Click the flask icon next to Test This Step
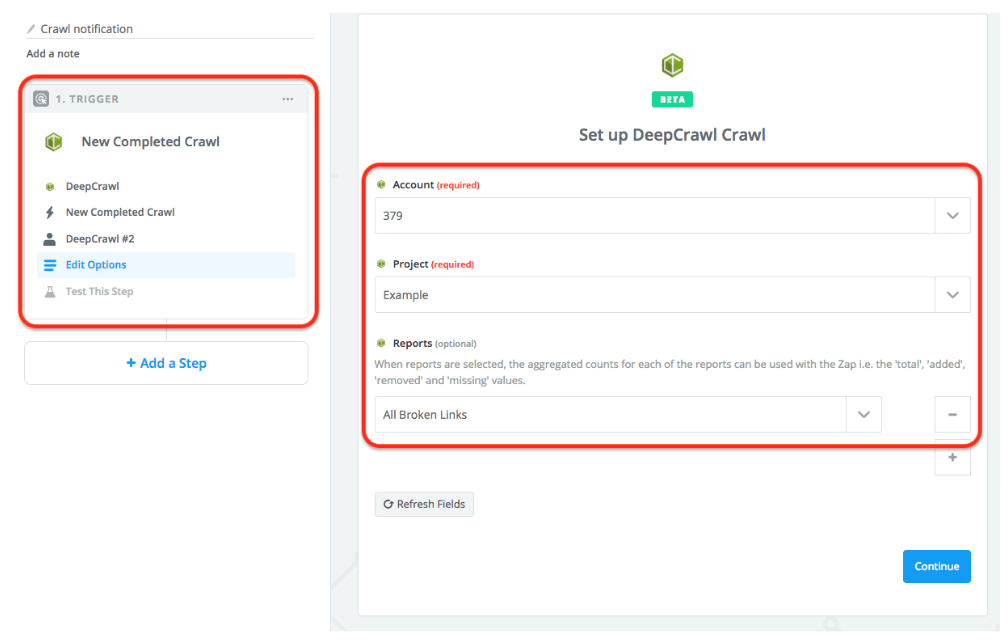 pyautogui.click(x=49, y=291)
